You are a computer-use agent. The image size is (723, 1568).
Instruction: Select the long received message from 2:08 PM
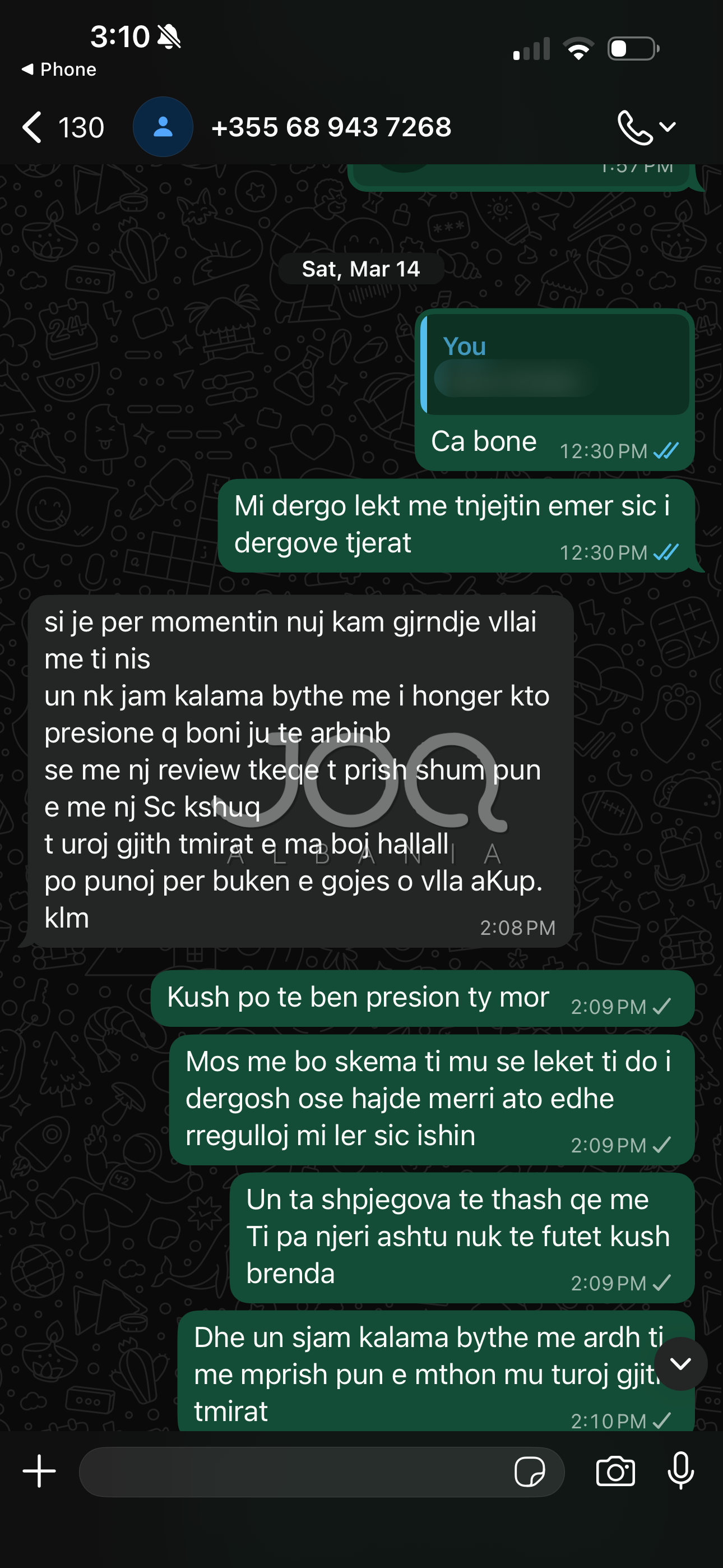pos(299,771)
